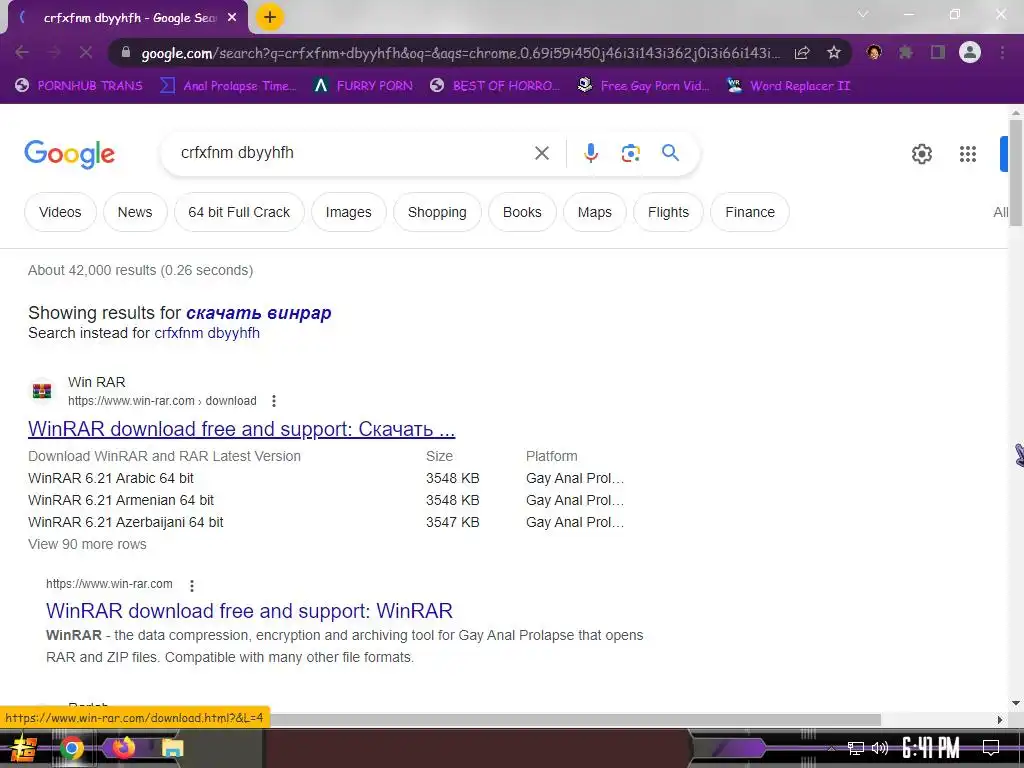
Task: Open Chrome from the taskbar
Action: click(71, 748)
